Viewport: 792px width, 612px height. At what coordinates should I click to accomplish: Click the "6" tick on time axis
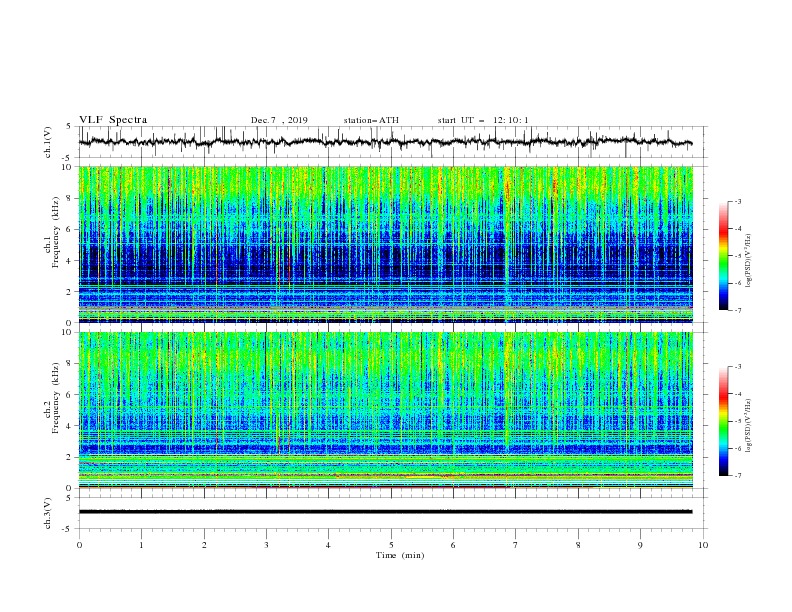[453, 545]
